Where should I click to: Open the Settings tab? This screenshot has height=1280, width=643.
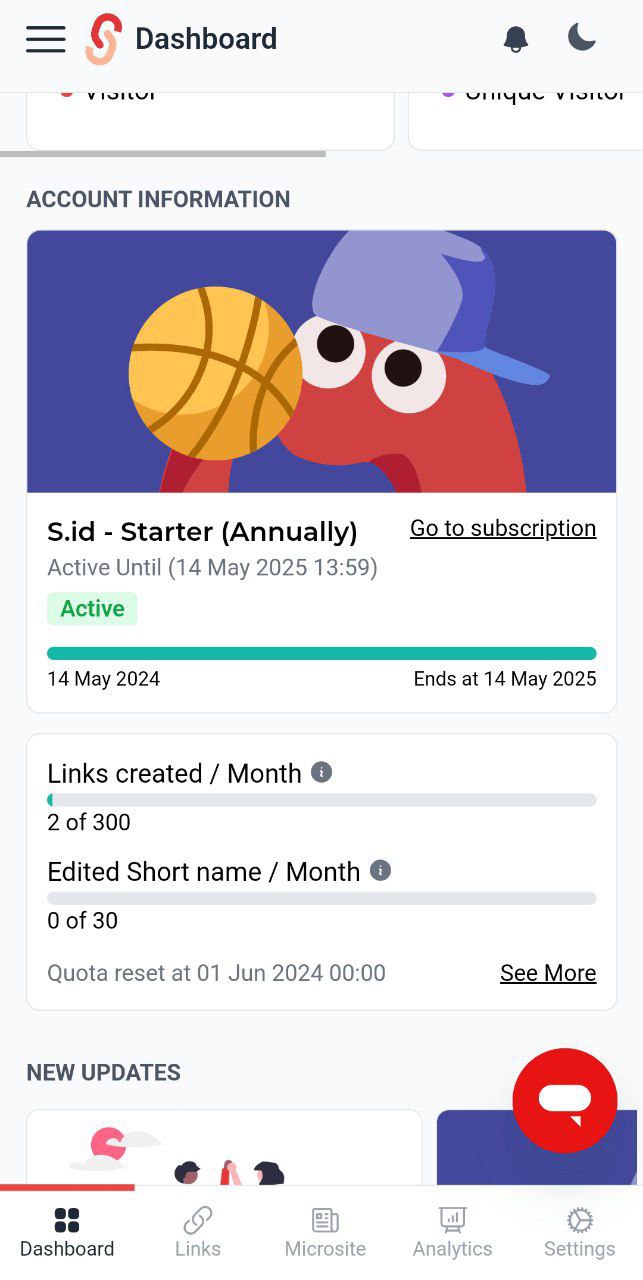[x=580, y=1233]
